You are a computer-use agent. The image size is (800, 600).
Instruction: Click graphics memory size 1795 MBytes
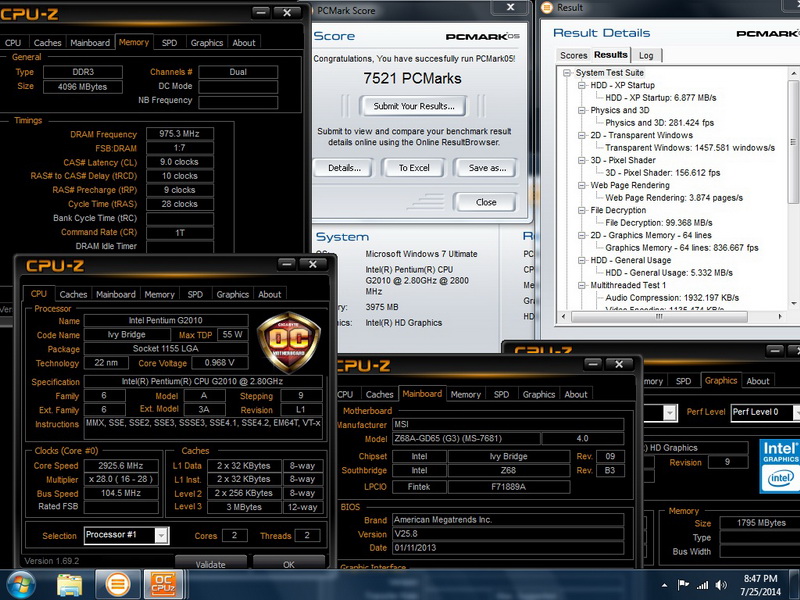point(760,522)
